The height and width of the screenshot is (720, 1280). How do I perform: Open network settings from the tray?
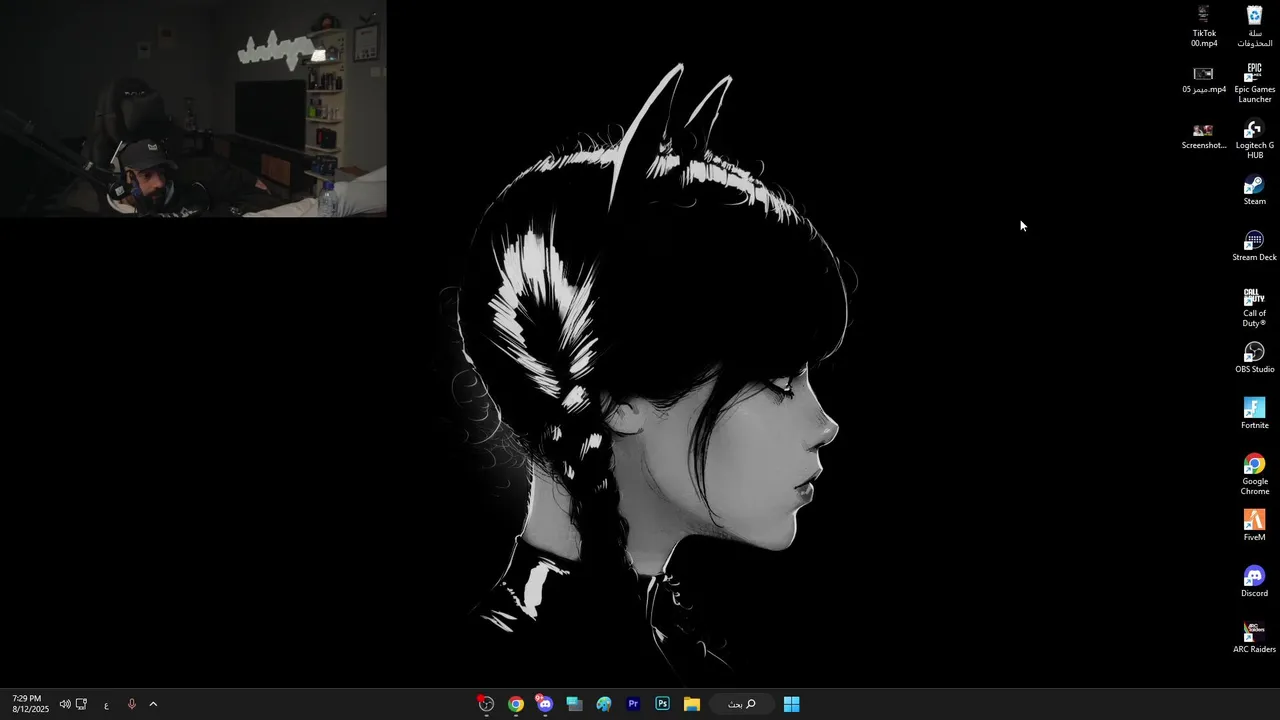pos(82,704)
